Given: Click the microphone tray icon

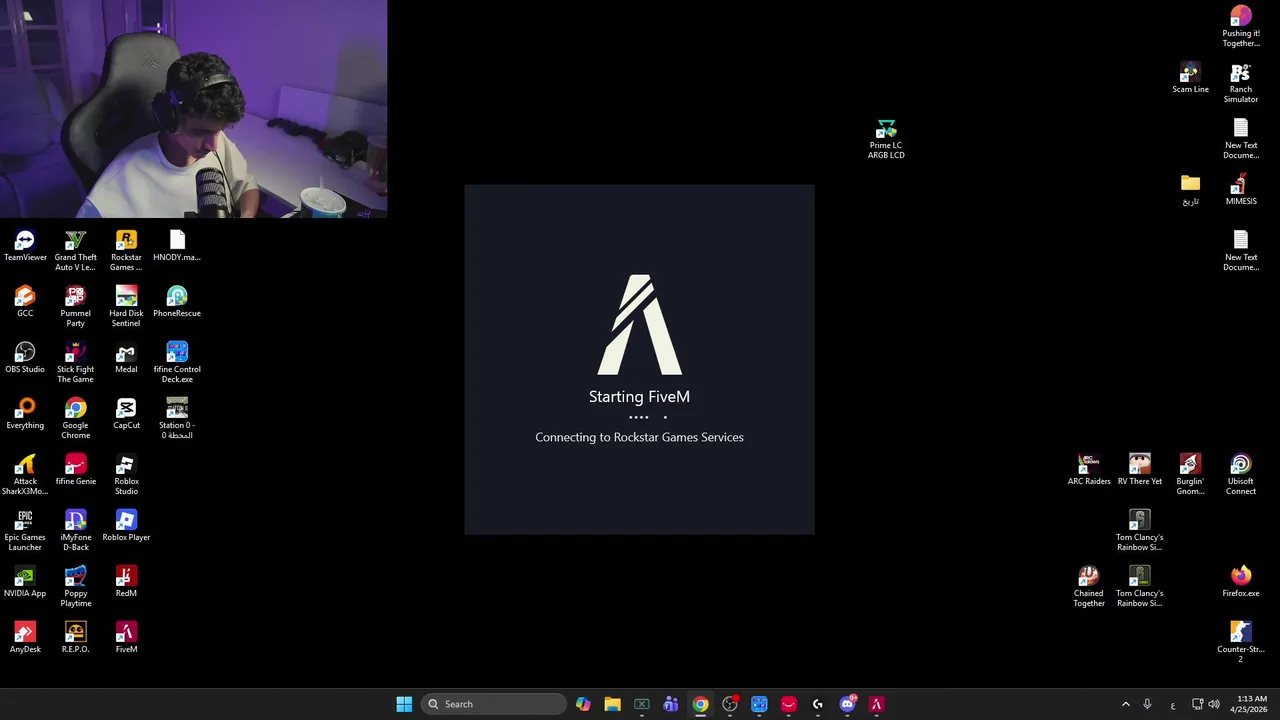Looking at the screenshot, I should click(1147, 704).
